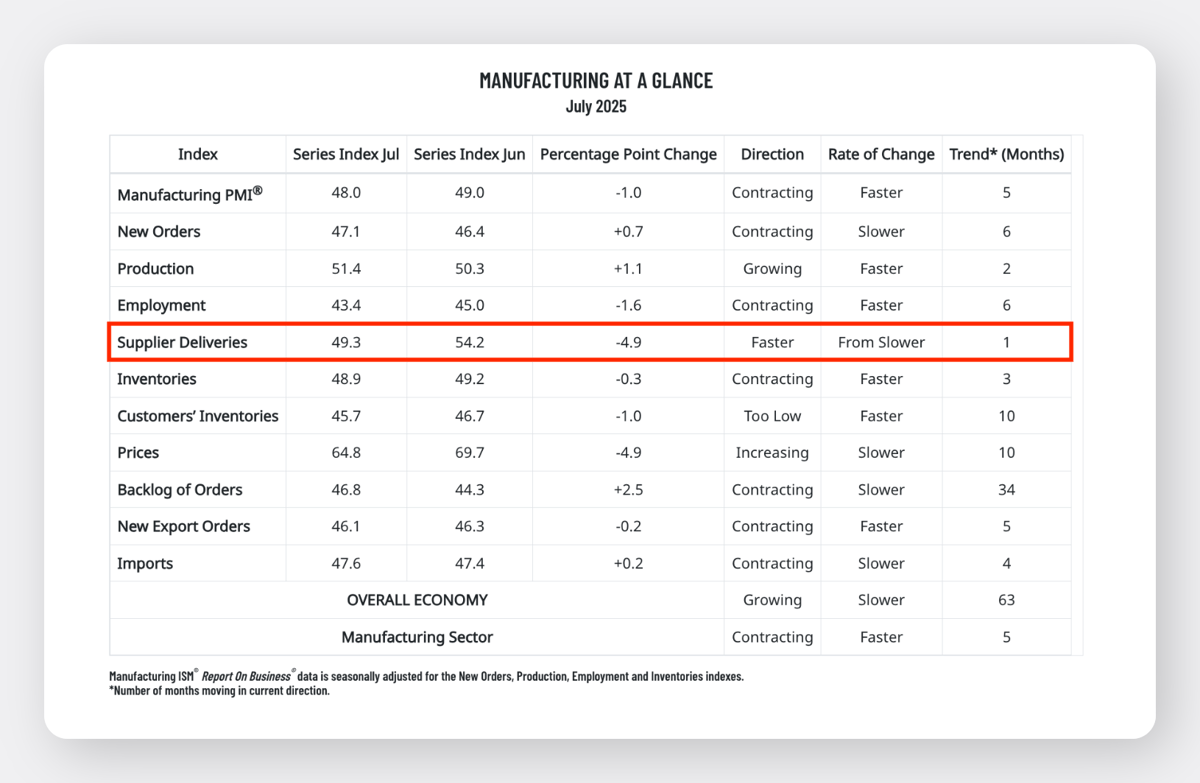Select the Trend* (Months) column header

click(1006, 154)
